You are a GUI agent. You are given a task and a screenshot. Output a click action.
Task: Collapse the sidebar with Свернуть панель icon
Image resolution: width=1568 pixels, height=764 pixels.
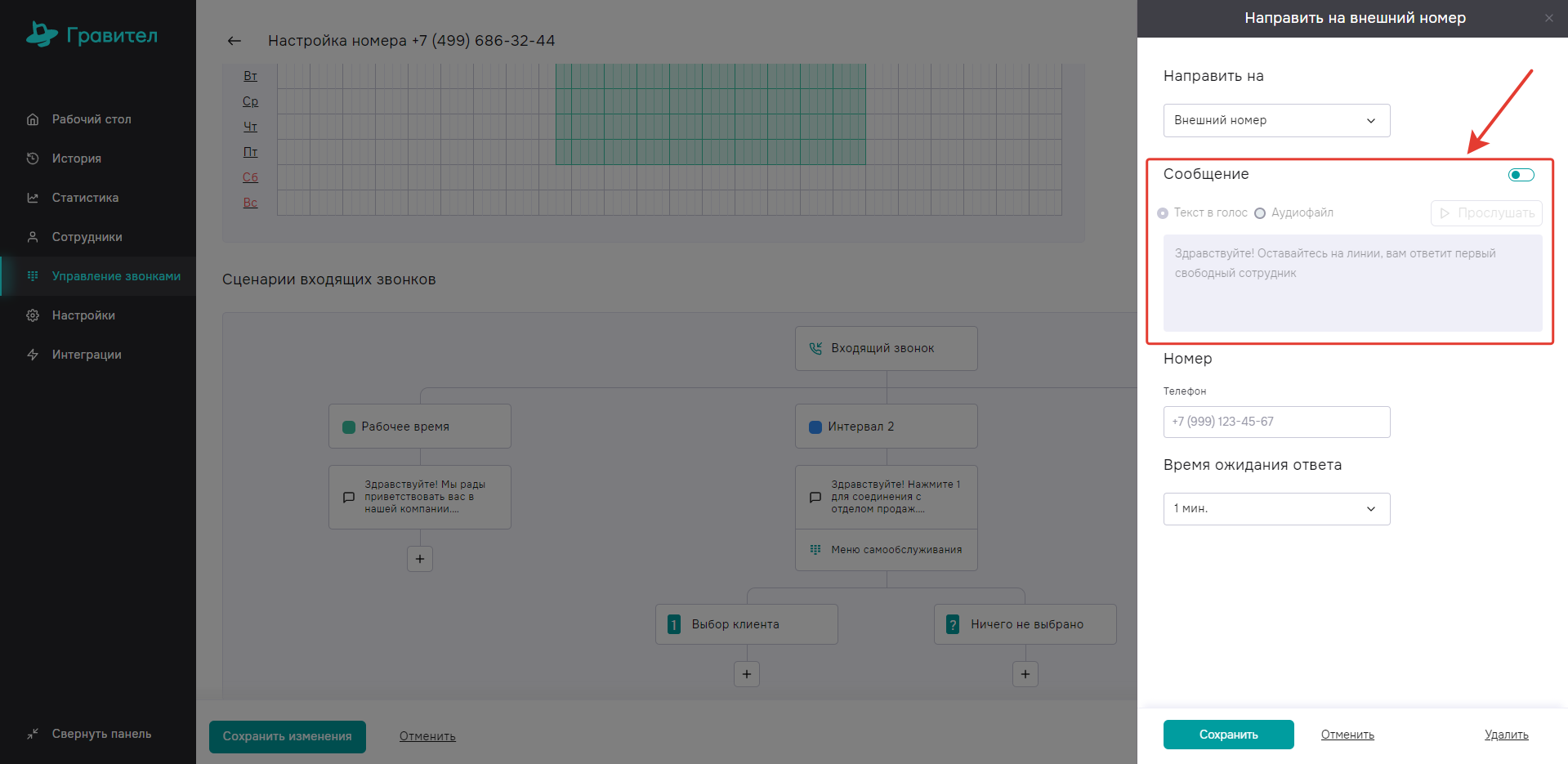(33, 734)
